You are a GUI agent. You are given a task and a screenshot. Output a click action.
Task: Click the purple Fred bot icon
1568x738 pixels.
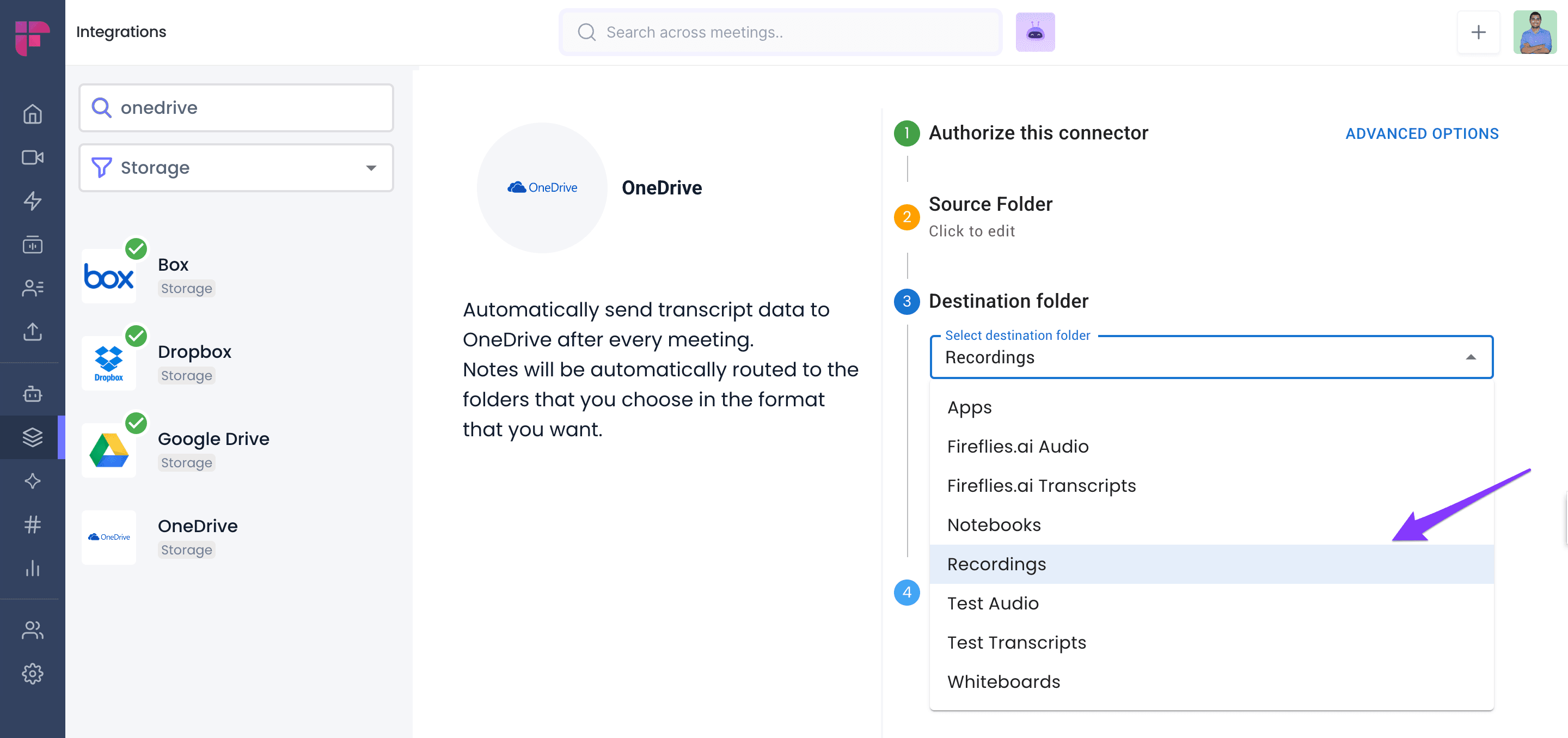pyautogui.click(x=1035, y=32)
